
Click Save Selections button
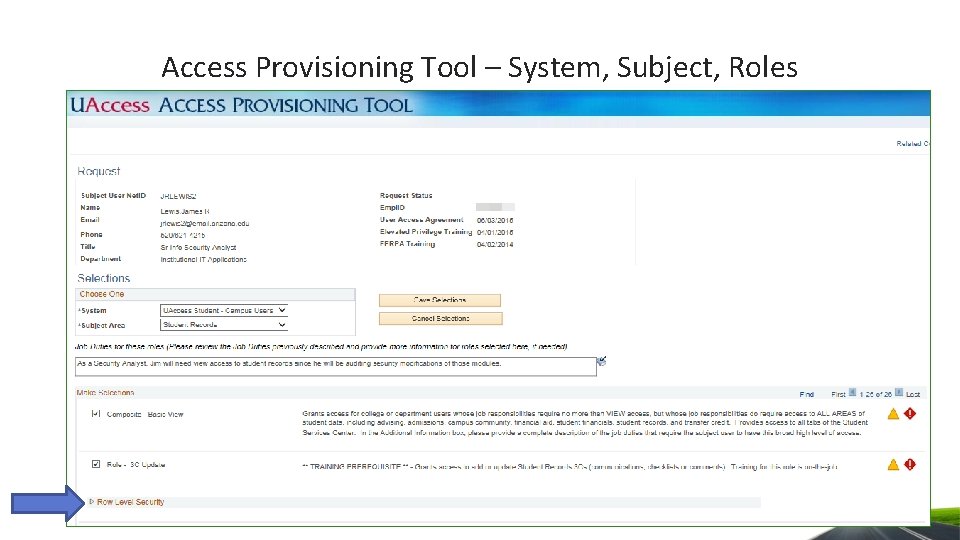pyautogui.click(x=440, y=300)
